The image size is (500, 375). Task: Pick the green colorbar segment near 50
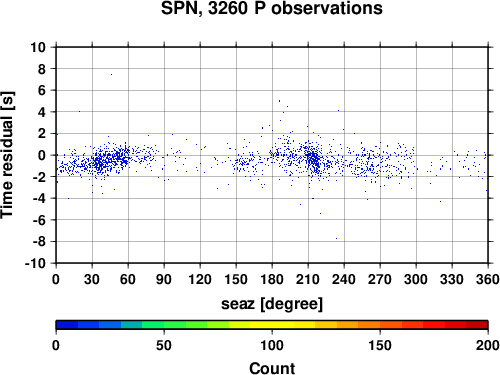(164, 325)
